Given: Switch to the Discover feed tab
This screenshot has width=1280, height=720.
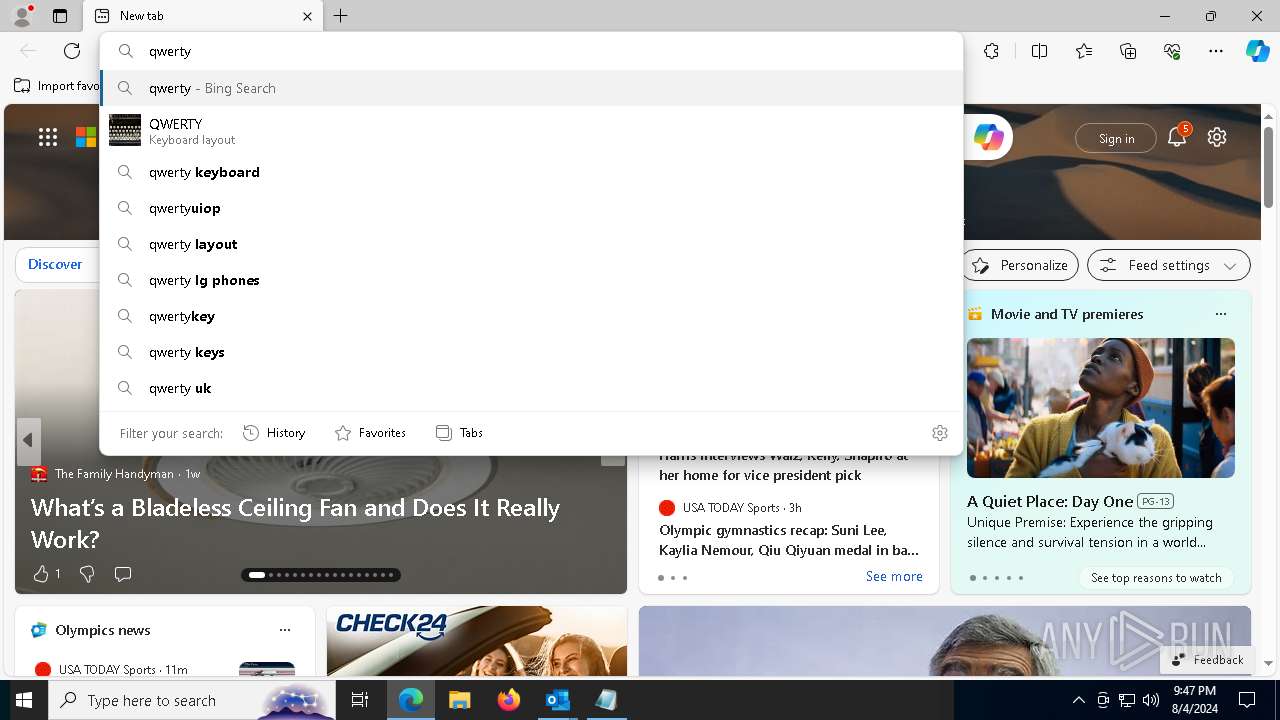Looking at the screenshot, I should 55,265.
